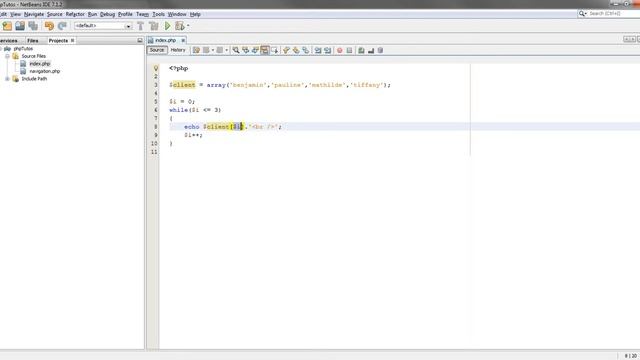Viewport: 640px width, 360px height.
Task: Click the Open Project toolbar icon
Action: [20, 26]
